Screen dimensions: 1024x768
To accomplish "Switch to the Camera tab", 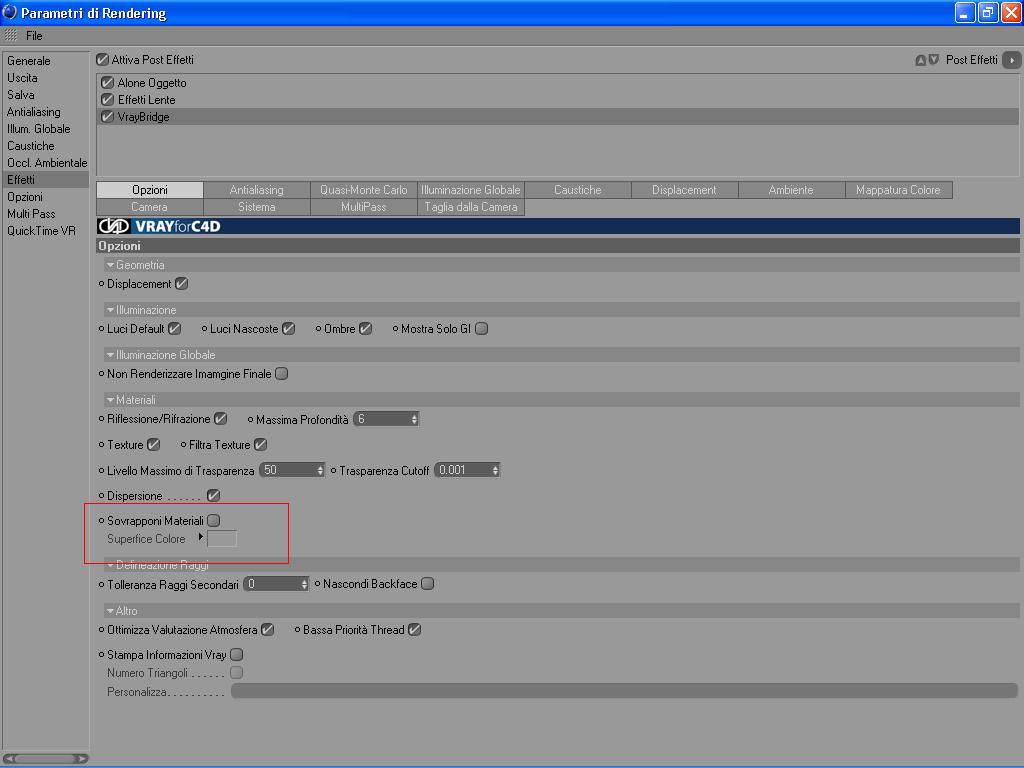I will click(150, 207).
